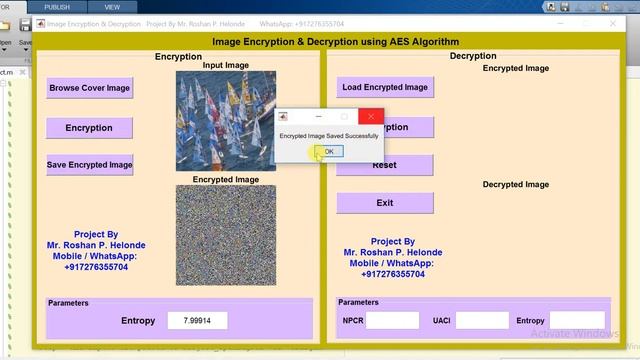Click 'Encrypted Image Saved Successfully' message text

[329, 136]
